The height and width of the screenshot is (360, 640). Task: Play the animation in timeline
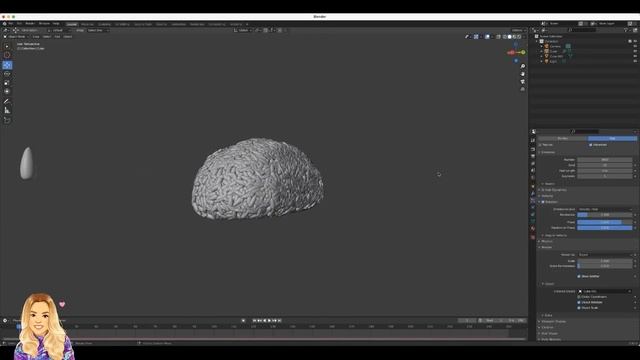point(269,321)
